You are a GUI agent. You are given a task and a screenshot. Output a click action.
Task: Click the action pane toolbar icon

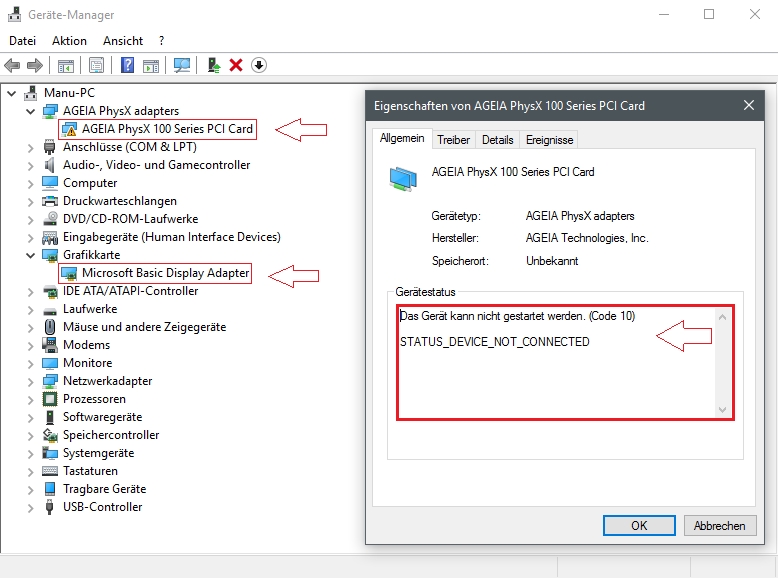(x=151, y=65)
